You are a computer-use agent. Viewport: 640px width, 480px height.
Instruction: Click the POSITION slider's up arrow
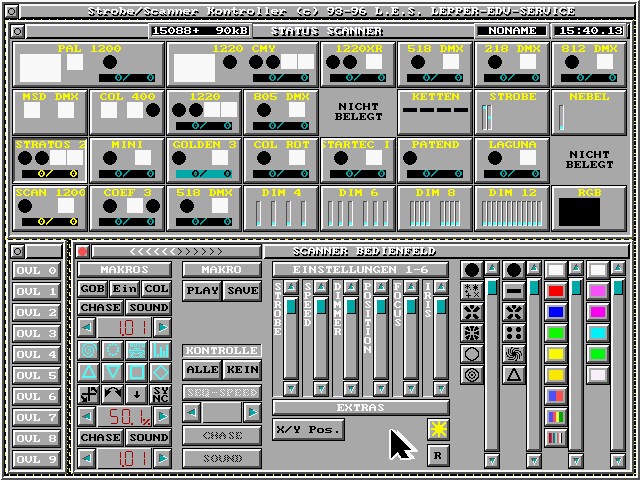pos(381,287)
